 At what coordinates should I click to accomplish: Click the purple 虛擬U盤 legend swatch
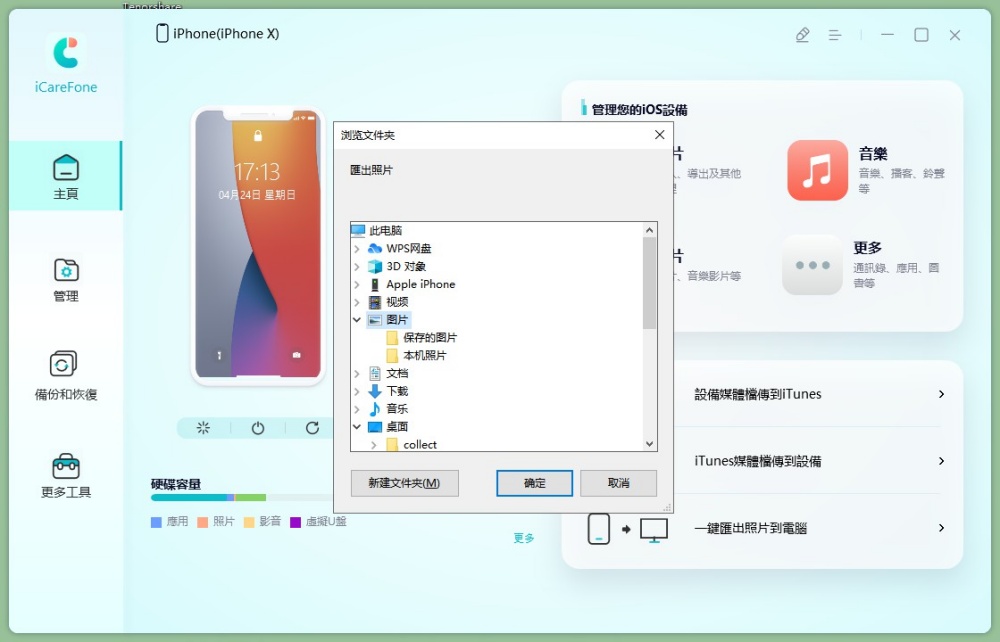295,522
